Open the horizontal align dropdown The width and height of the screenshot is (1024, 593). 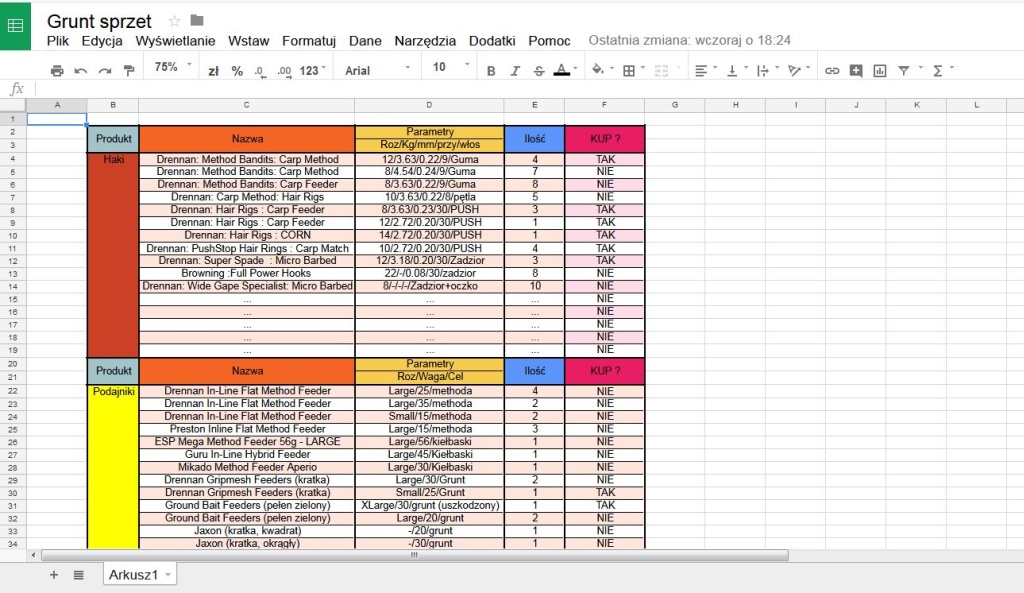click(705, 71)
